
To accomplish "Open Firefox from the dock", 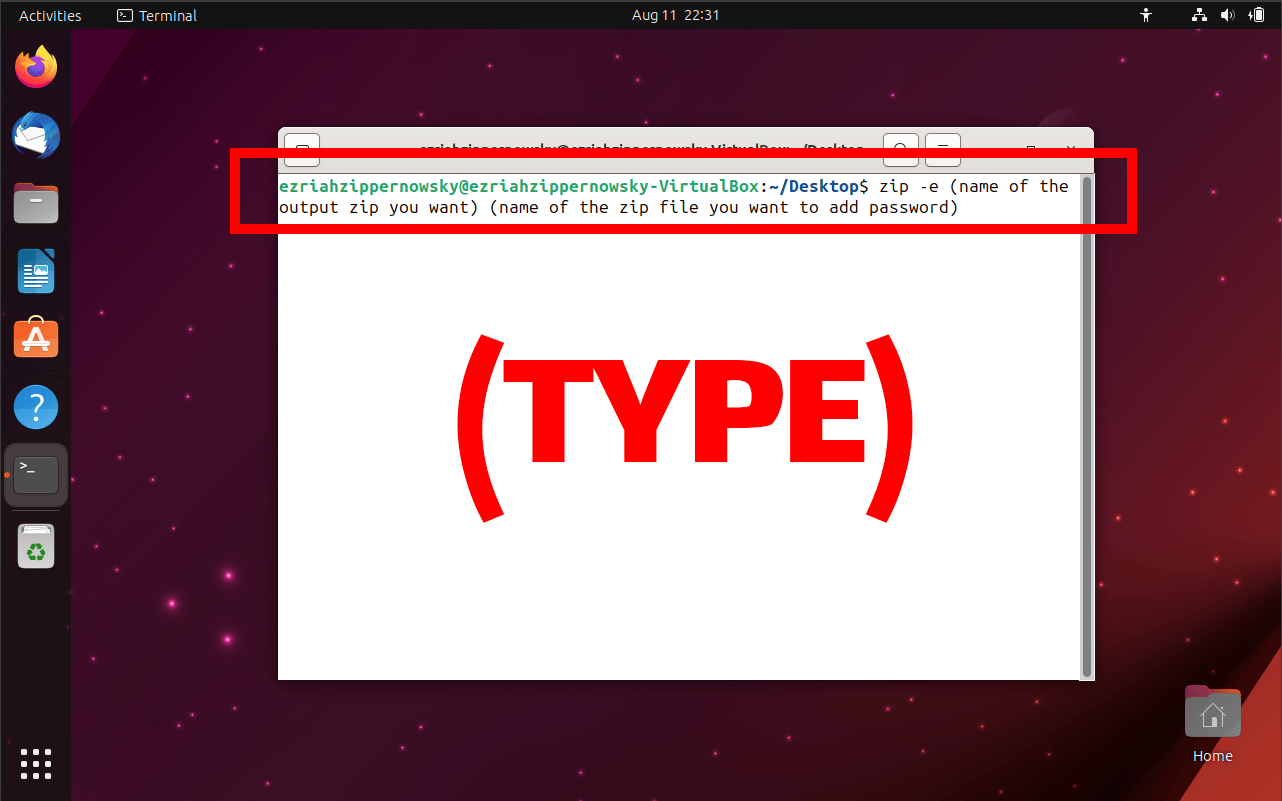I will click(35, 66).
